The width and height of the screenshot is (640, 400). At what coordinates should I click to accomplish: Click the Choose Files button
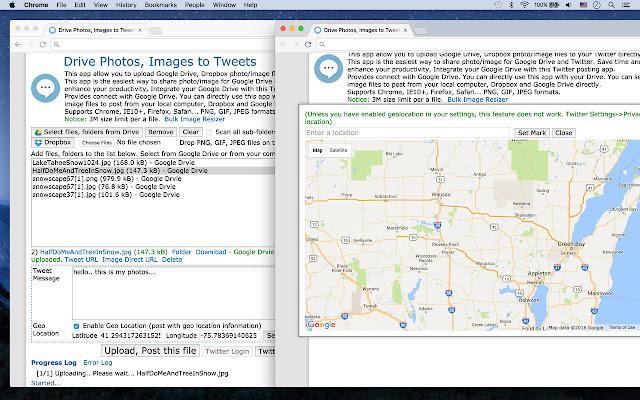[x=97, y=142]
